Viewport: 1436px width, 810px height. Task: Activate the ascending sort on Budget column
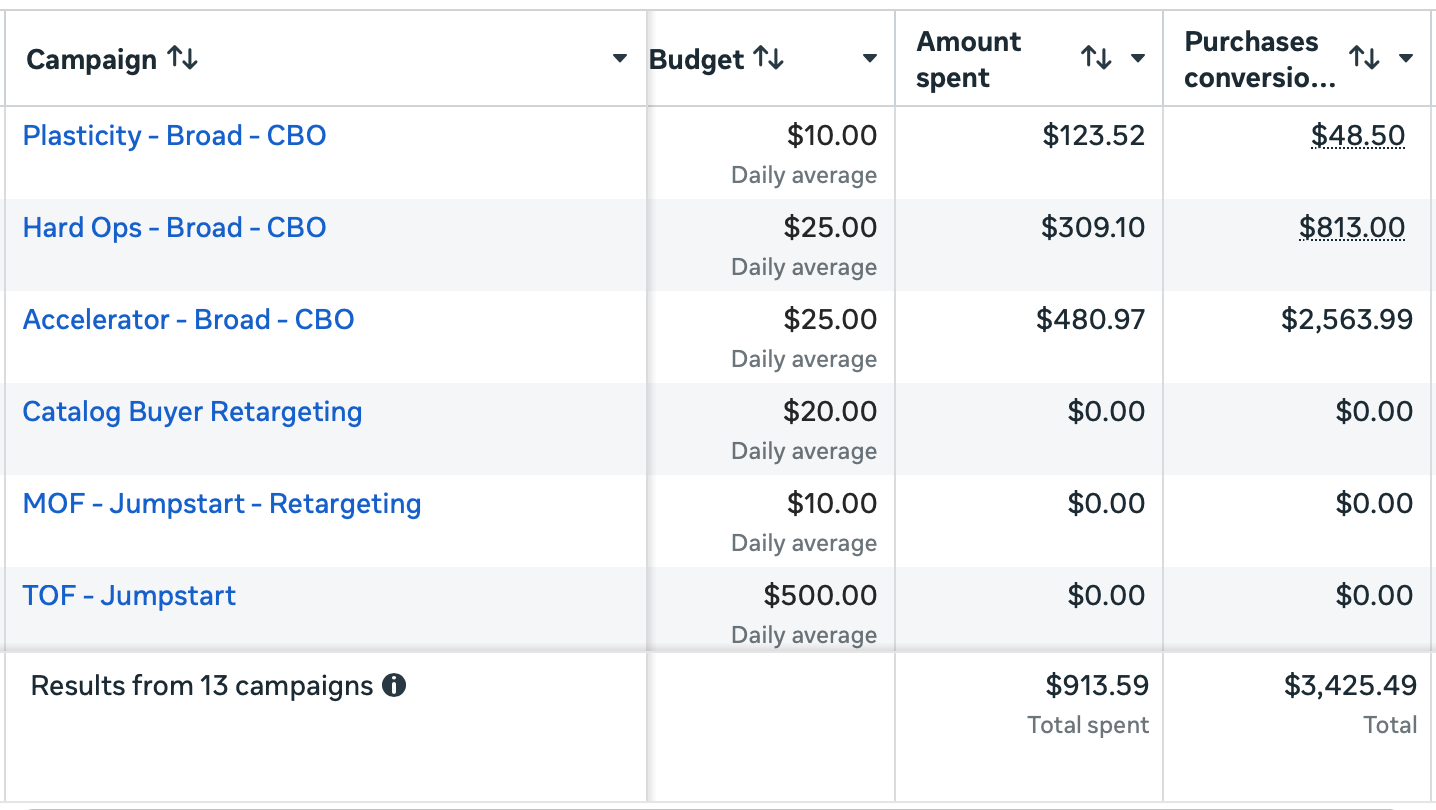[x=767, y=59]
